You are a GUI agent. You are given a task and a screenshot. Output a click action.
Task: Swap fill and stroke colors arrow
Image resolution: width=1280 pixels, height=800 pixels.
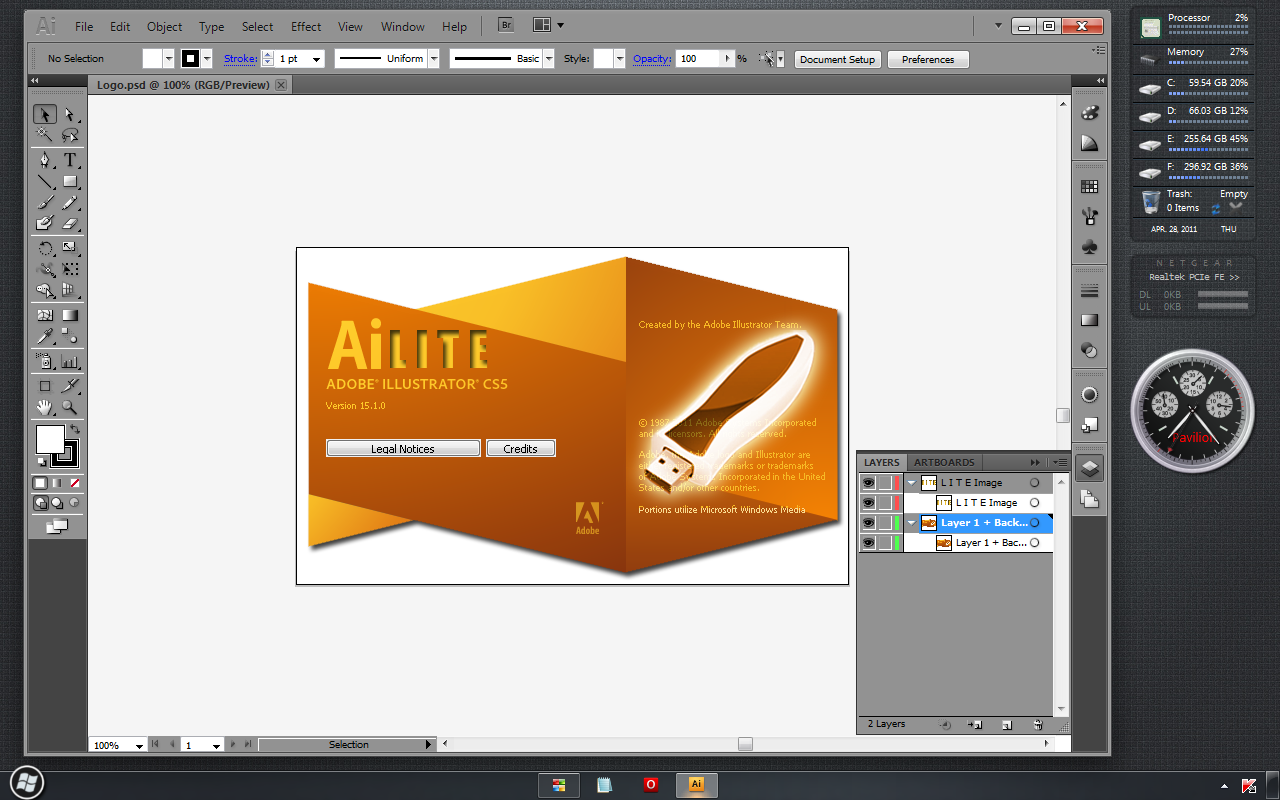74,428
